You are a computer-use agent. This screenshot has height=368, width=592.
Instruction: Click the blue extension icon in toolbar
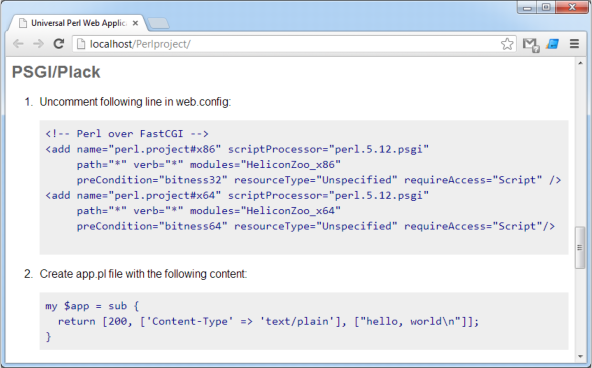pyautogui.click(x=552, y=44)
